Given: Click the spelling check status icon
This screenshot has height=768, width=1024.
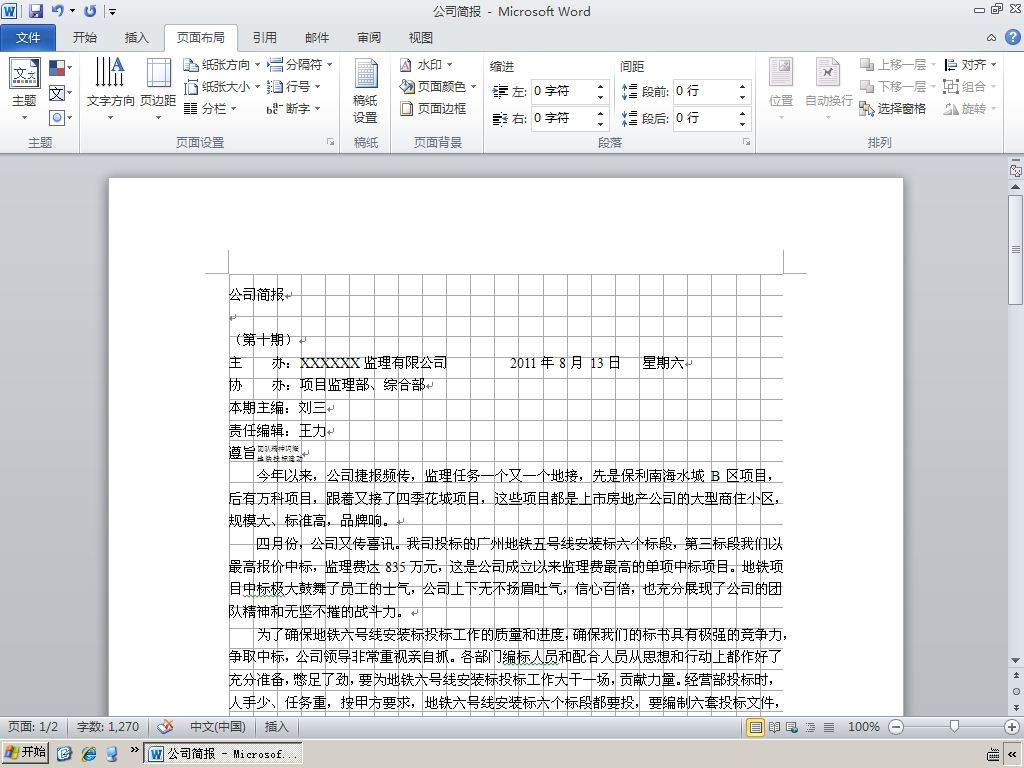Looking at the screenshot, I should pos(165,726).
